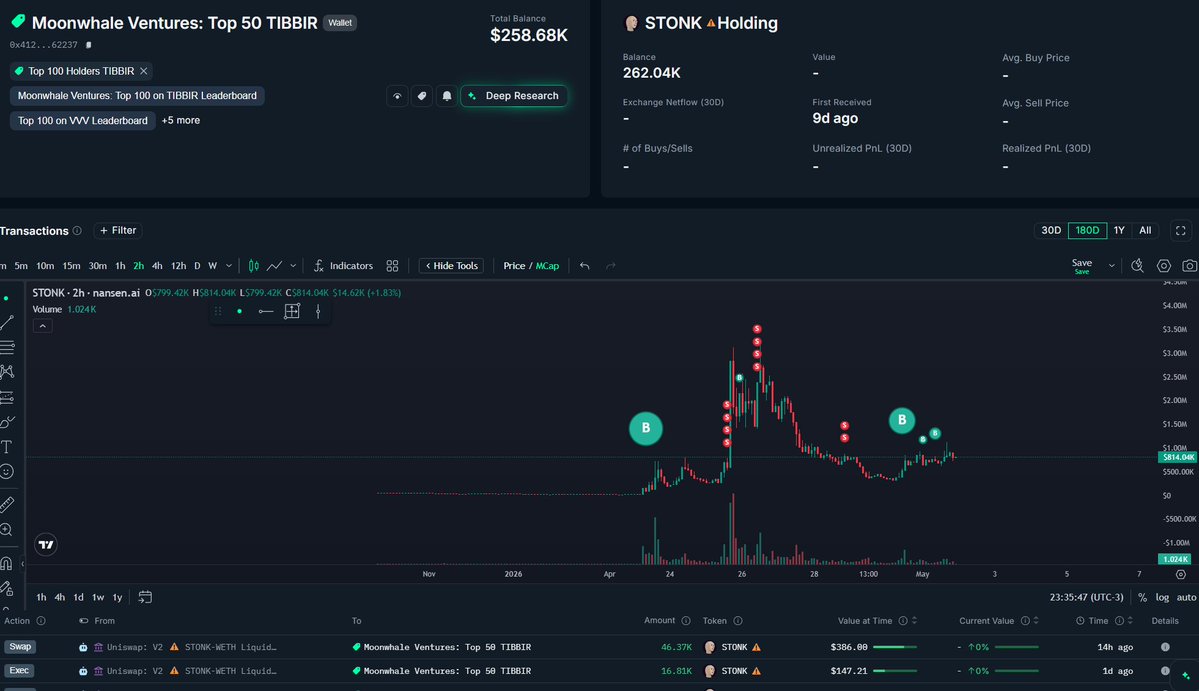Select the line chart style
This screenshot has height=691, width=1199.
point(275,266)
